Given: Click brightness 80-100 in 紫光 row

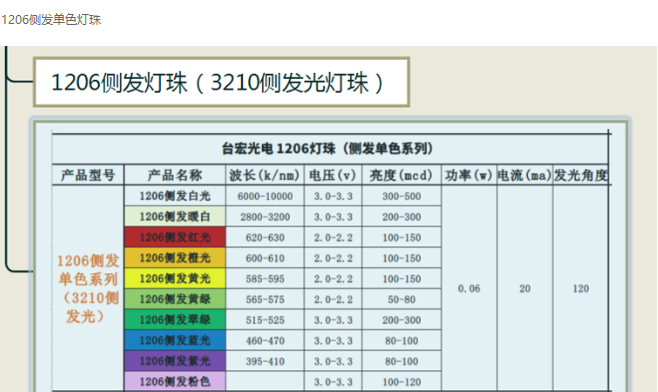Looking at the screenshot, I should (x=402, y=361).
